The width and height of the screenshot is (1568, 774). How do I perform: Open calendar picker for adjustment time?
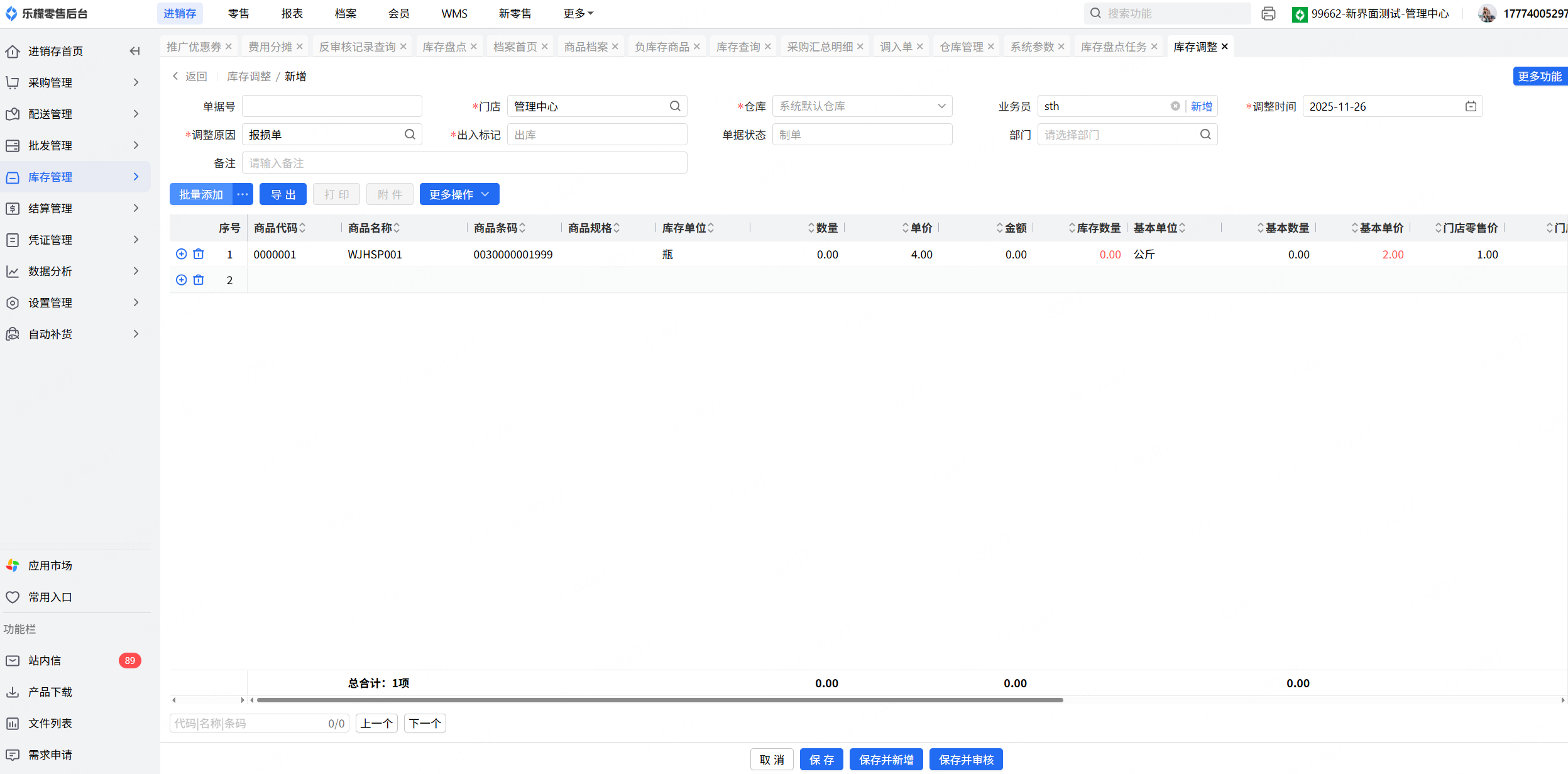1471,106
